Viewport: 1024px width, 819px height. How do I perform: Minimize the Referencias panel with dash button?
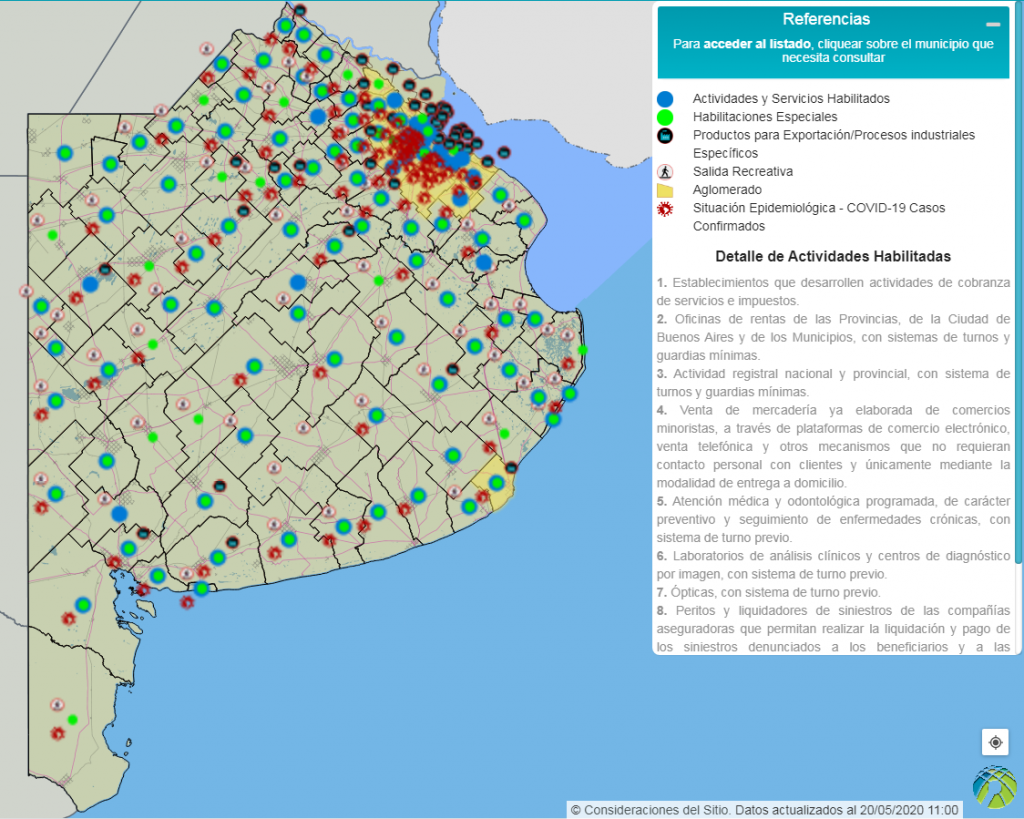[x=993, y=25]
